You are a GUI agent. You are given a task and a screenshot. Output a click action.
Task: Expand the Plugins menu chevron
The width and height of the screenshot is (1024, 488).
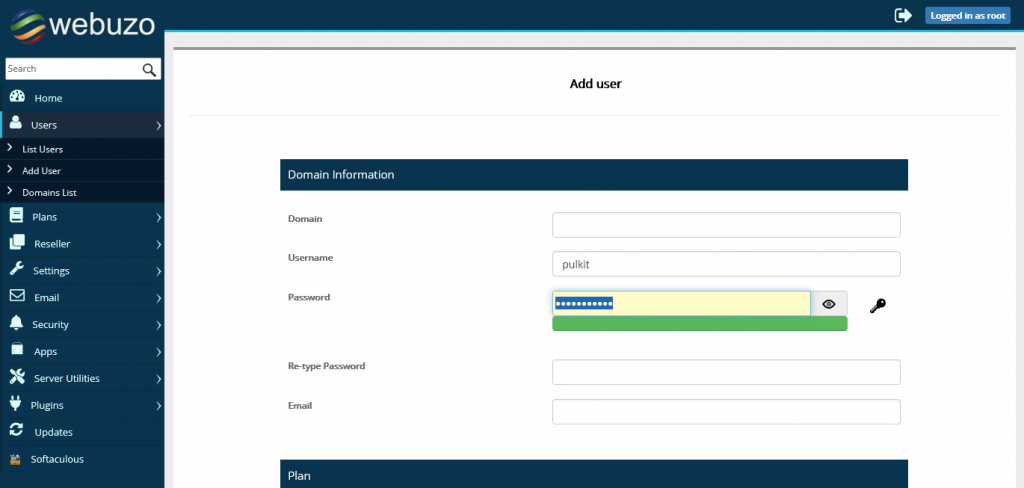[x=159, y=406]
